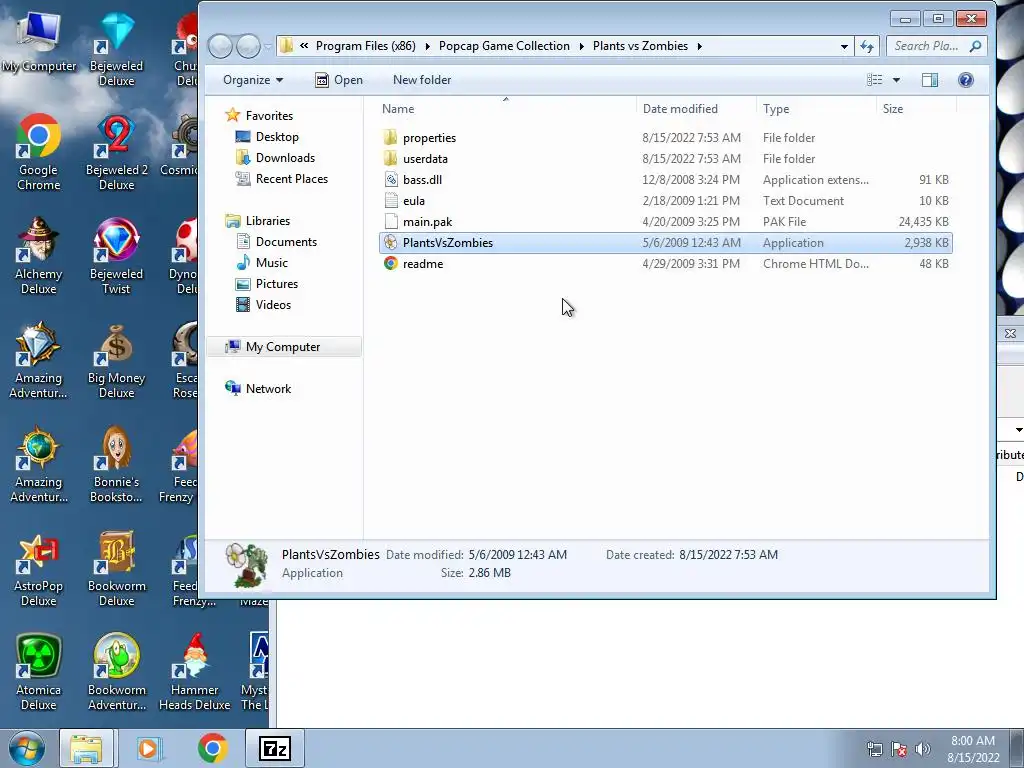Expand the change view options arrow
This screenshot has height=768, width=1024.
(896, 80)
